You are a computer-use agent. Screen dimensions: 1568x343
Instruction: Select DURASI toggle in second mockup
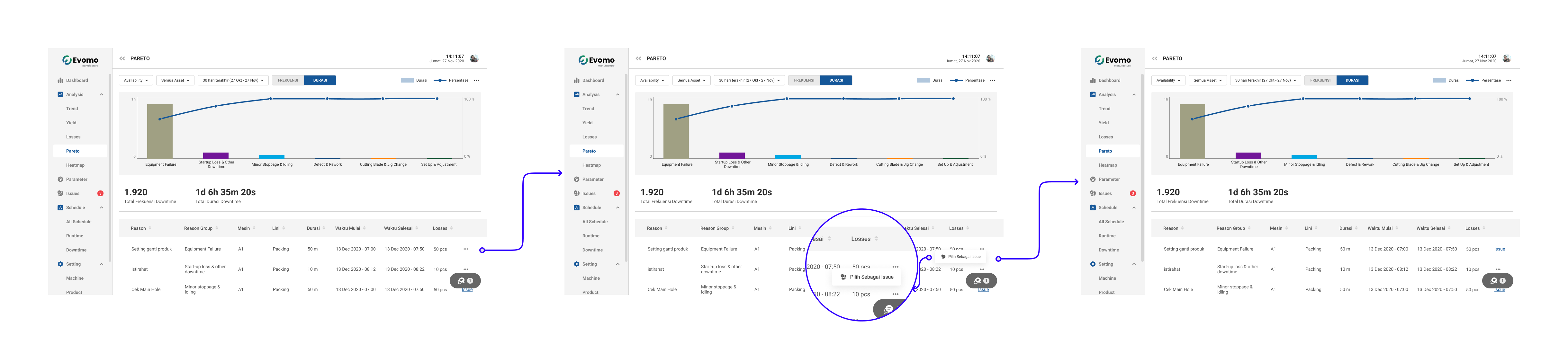tap(836, 80)
